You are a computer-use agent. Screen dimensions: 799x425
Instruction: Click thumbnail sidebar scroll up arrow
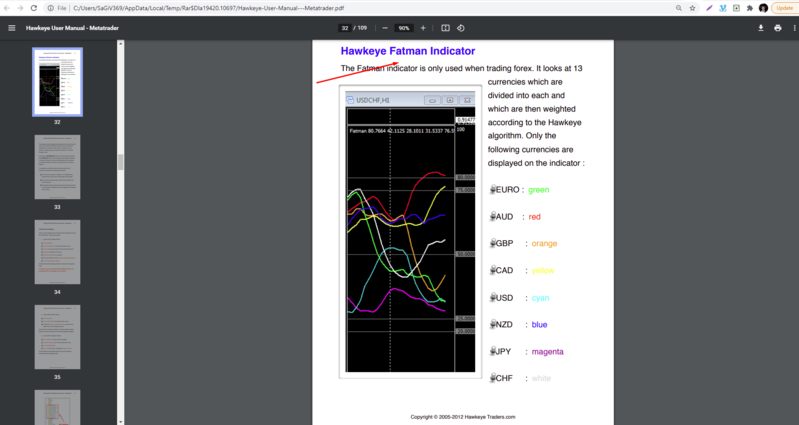[x=121, y=44]
